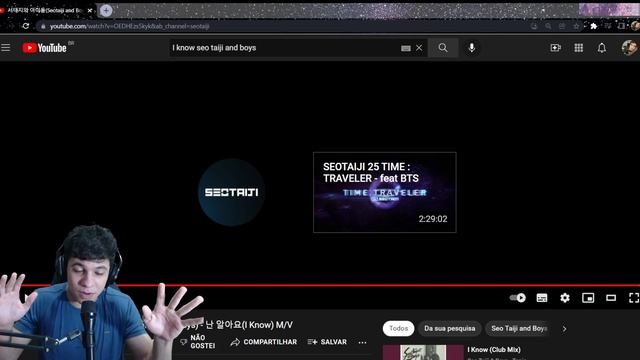640x360 pixels.
Task: Toggle subtitles/closed captions
Action: [542, 298]
